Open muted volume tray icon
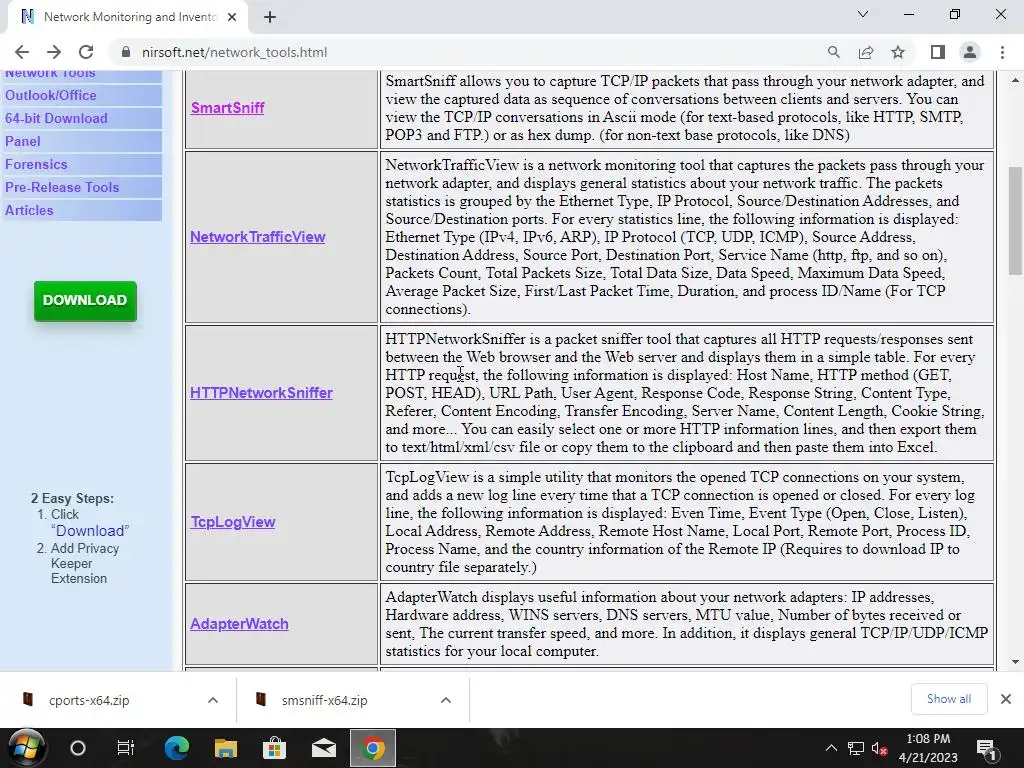1024x768 pixels. tap(880, 748)
